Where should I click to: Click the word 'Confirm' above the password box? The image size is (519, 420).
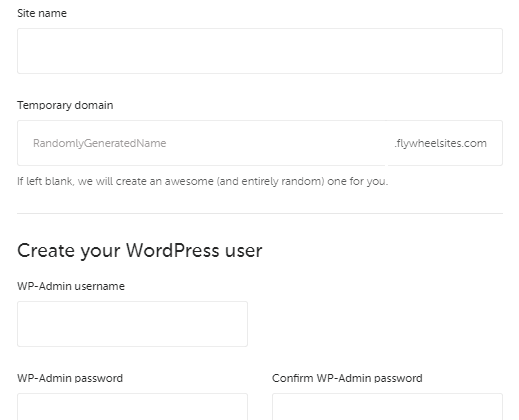point(292,378)
